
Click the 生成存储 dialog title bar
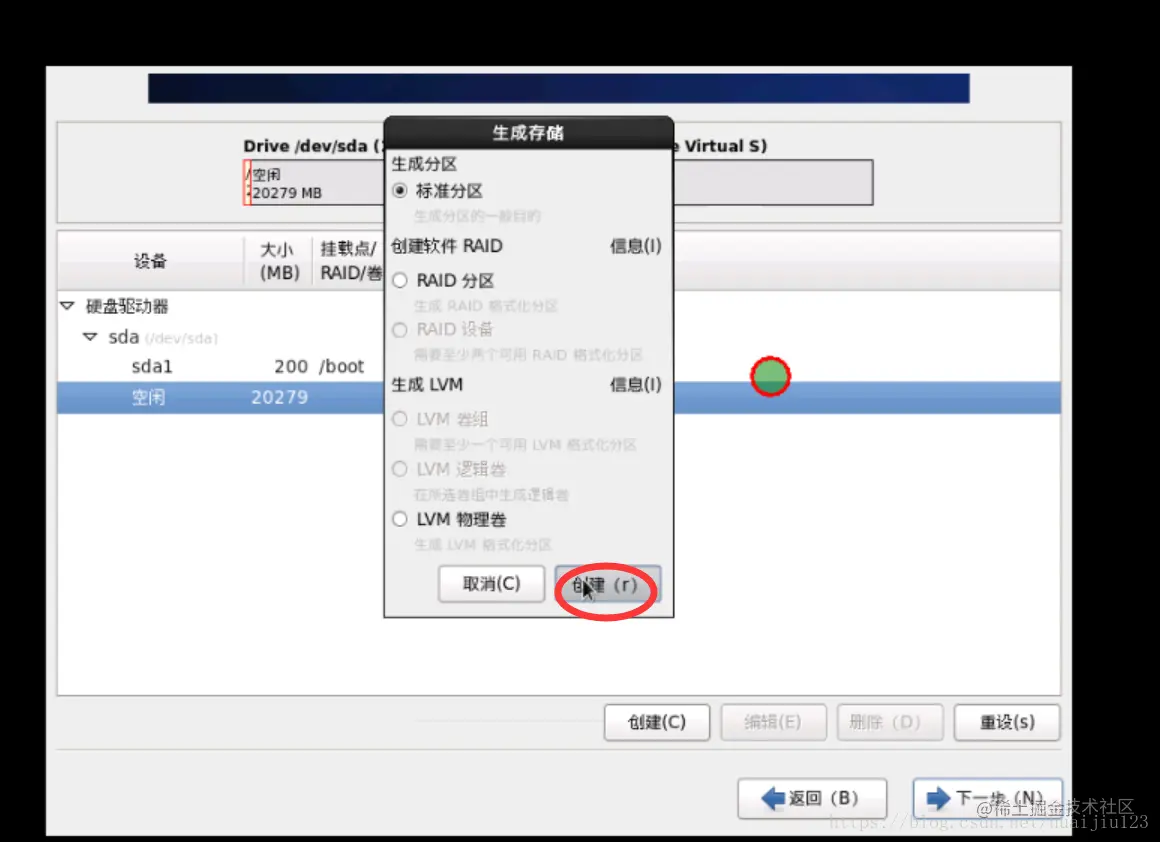tap(528, 133)
